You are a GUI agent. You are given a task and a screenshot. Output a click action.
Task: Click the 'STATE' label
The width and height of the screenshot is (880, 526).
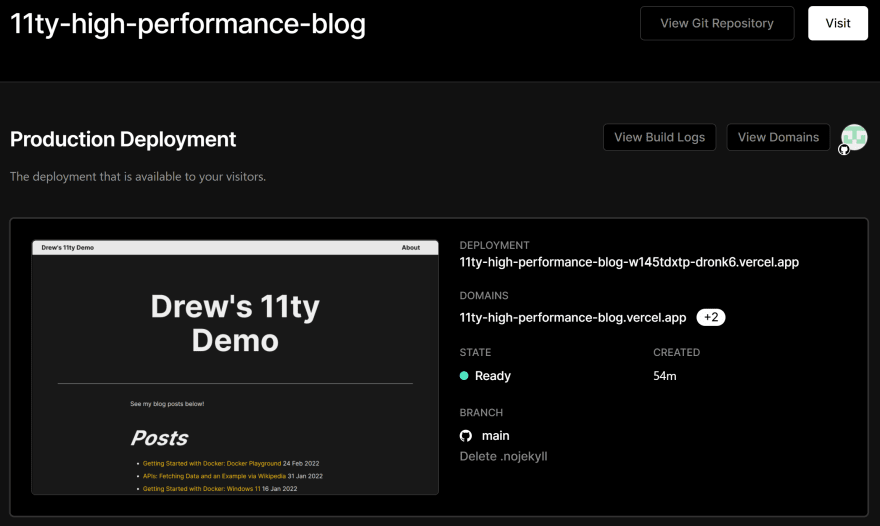point(475,353)
